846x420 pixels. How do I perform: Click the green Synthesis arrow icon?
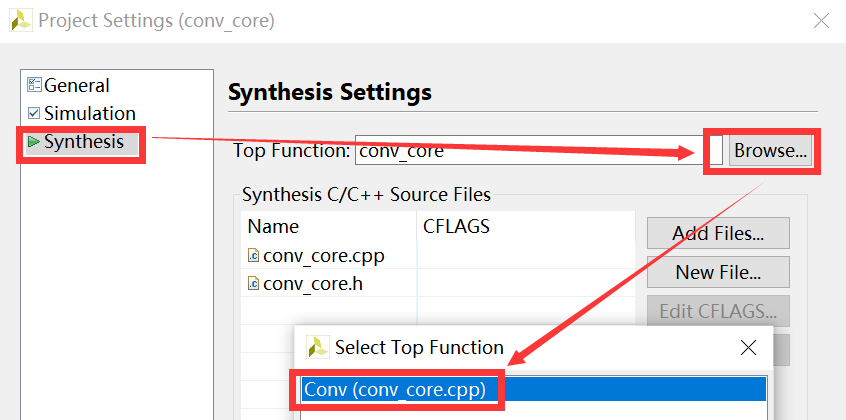(34, 142)
